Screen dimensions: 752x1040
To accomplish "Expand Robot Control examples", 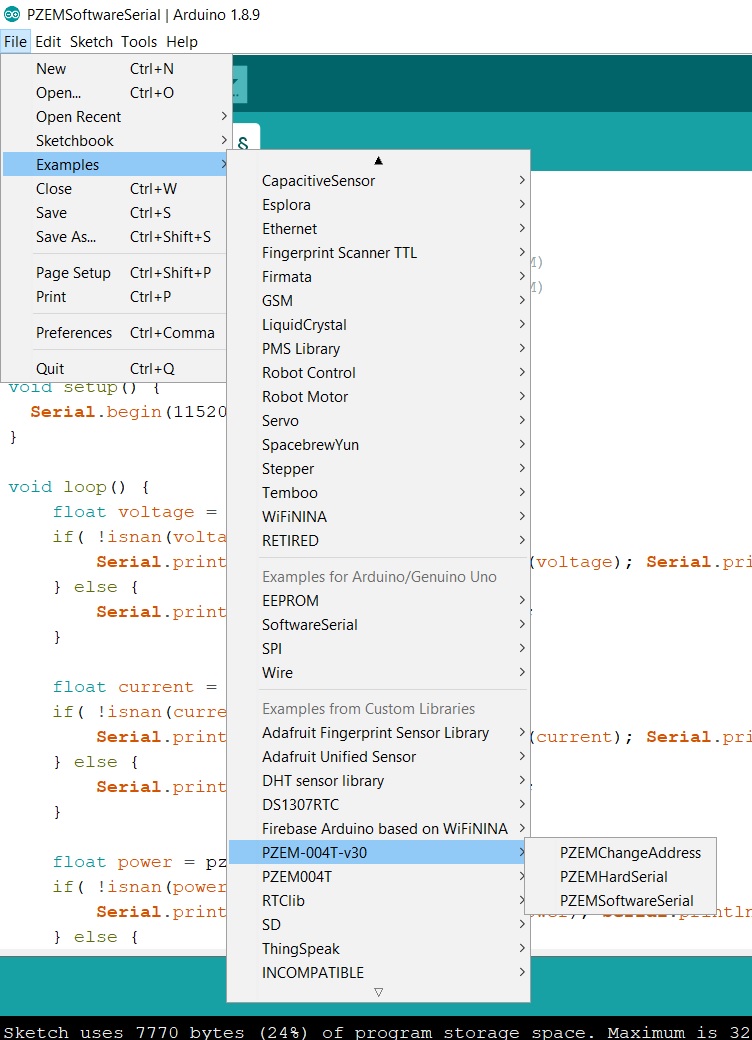I will pyautogui.click(x=379, y=373).
